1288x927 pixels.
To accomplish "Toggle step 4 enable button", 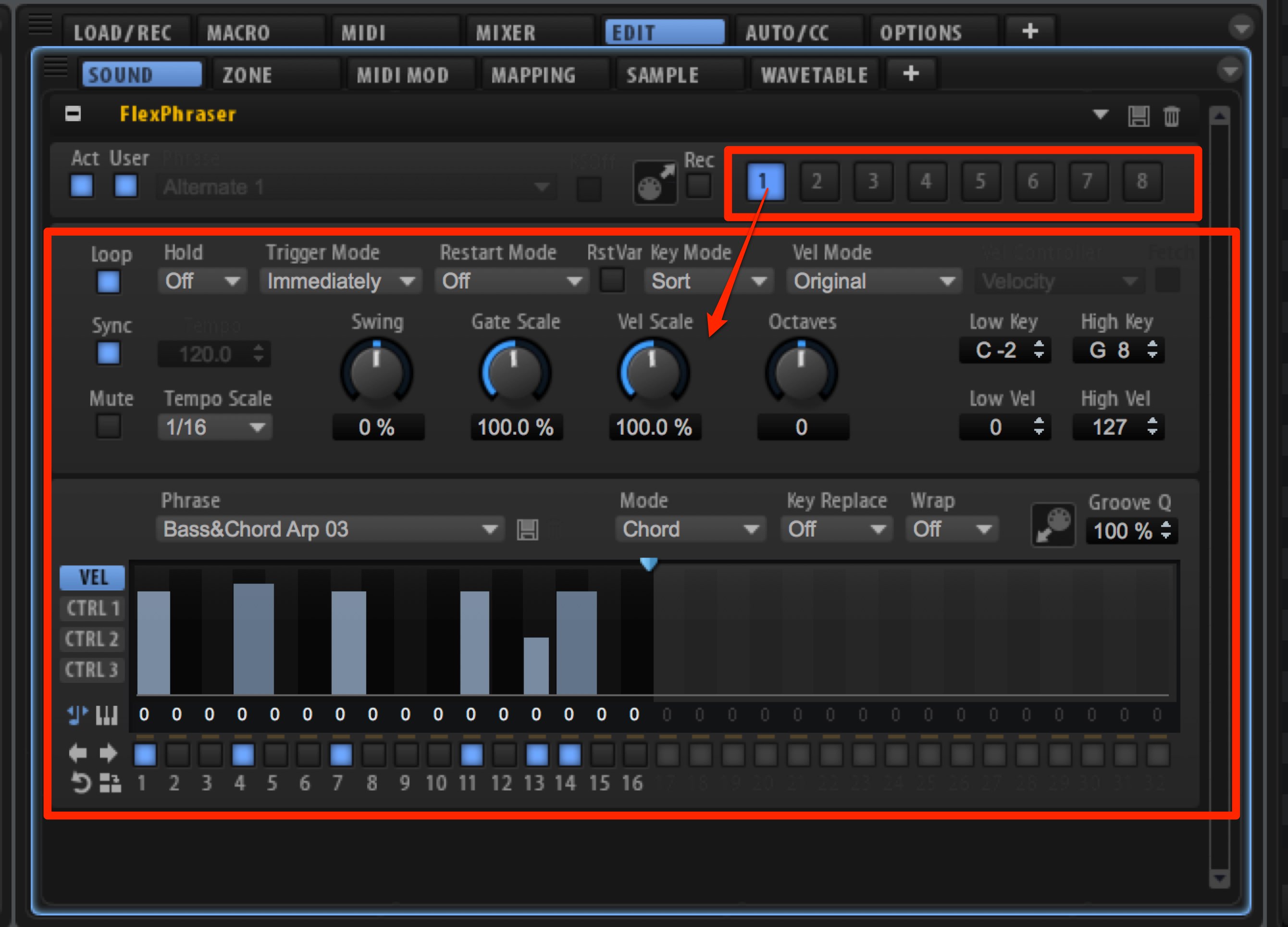I will click(243, 755).
